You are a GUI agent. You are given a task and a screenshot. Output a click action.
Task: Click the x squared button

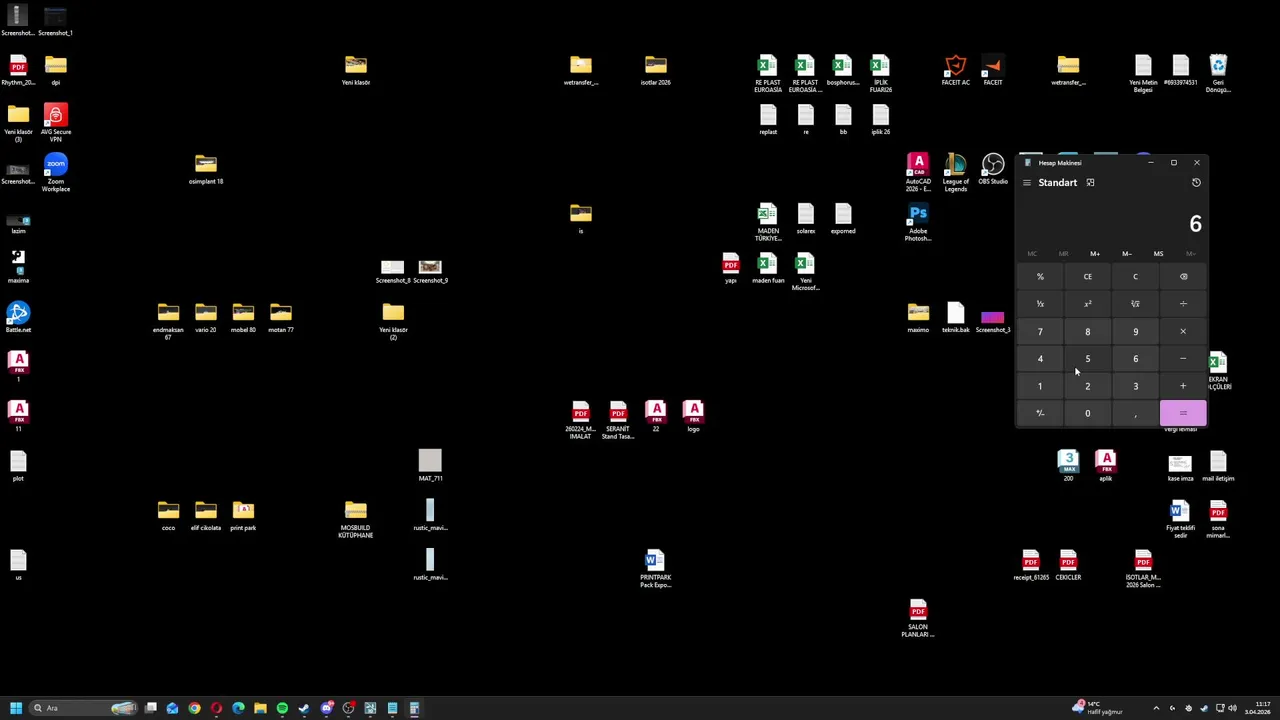pyautogui.click(x=1088, y=304)
